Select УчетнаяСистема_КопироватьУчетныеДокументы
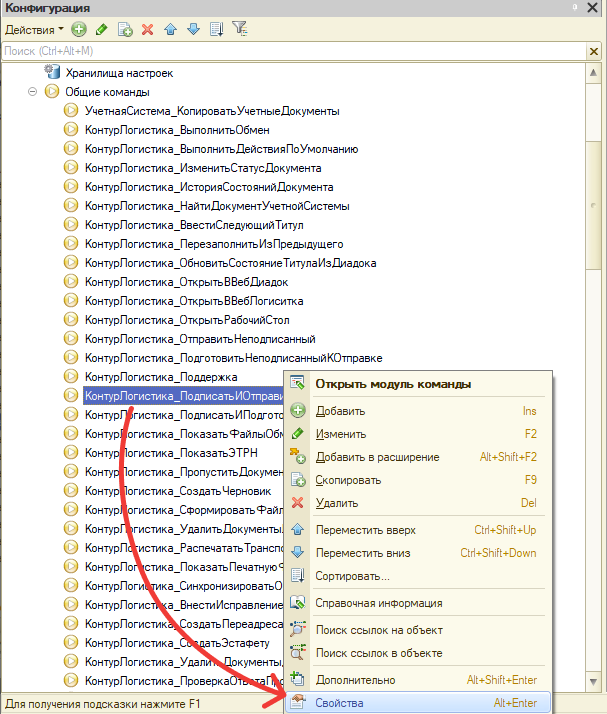This screenshot has height=714, width=607. point(212,111)
